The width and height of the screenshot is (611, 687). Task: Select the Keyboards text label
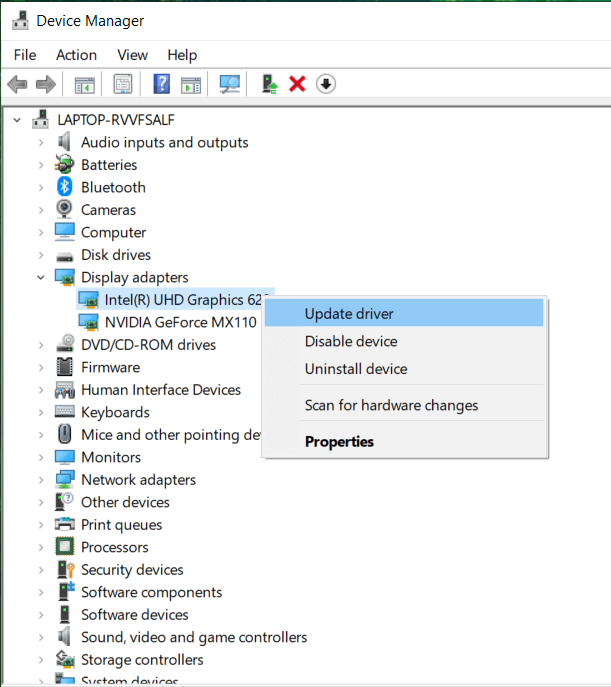pyautogui.click(x=115, y=412)
